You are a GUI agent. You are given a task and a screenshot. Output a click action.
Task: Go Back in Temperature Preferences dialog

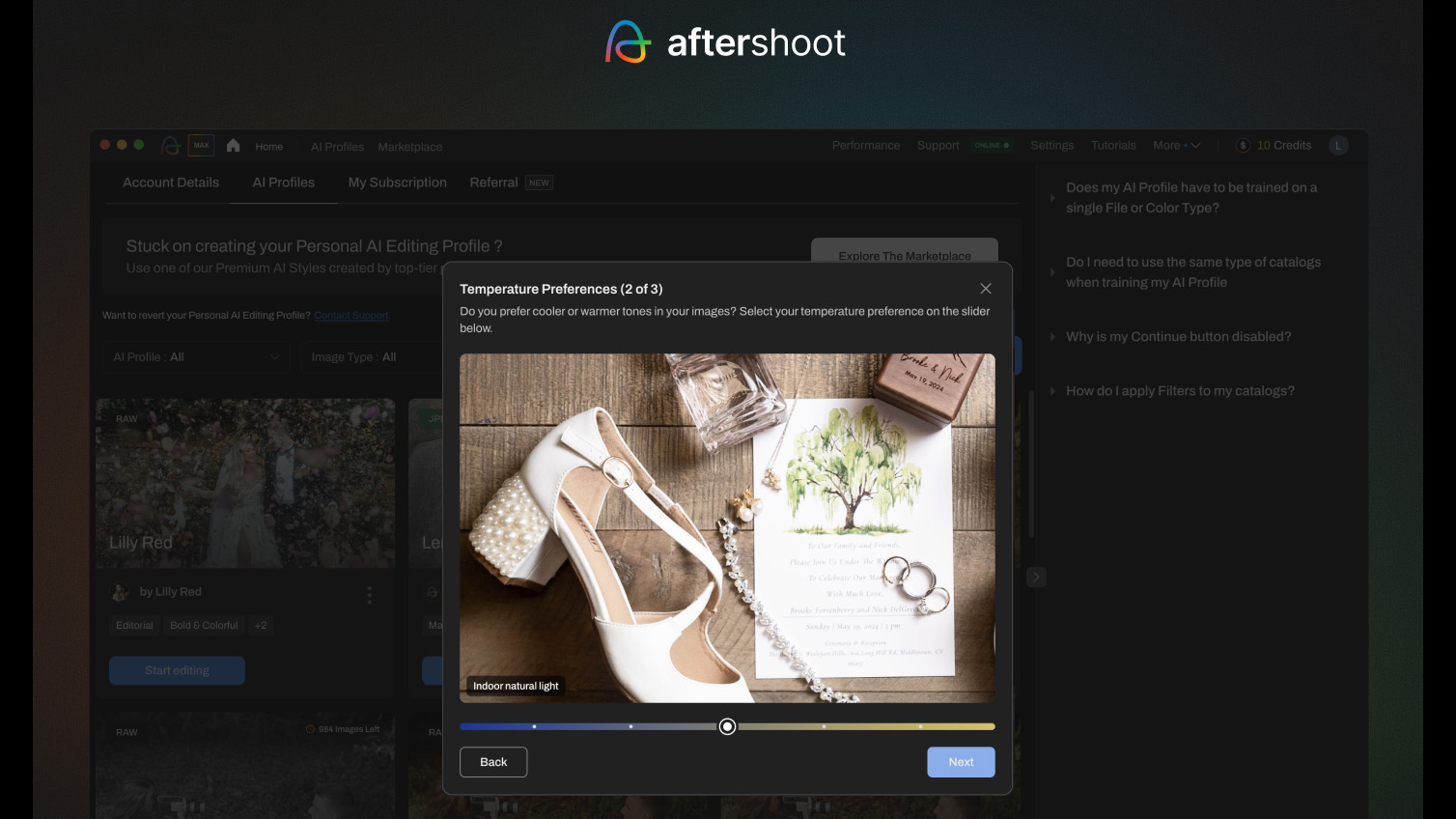point(493,762)
